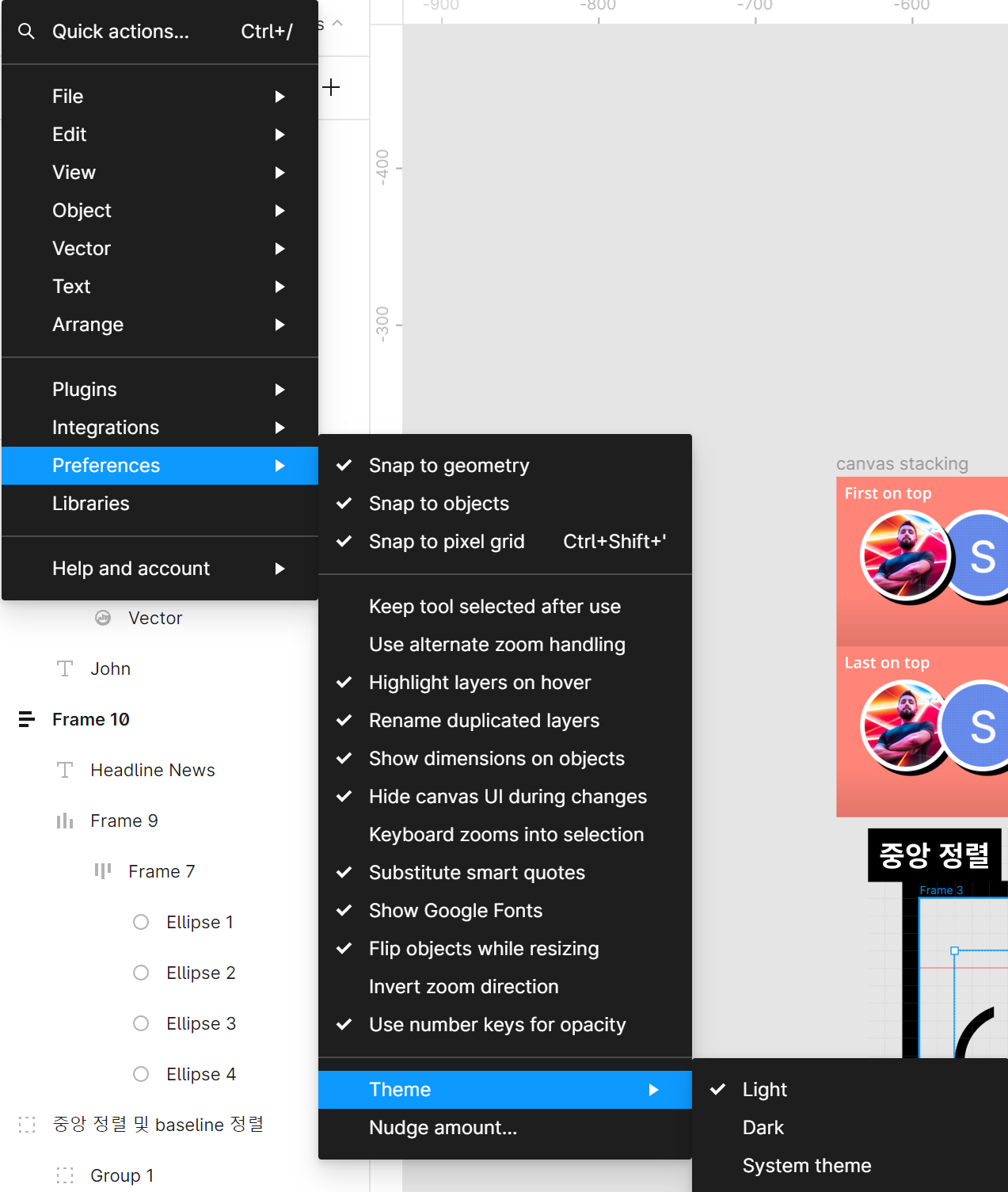Open Help and account submenu
This screenshot has height=1192, width=1008.
click(160, 569)
